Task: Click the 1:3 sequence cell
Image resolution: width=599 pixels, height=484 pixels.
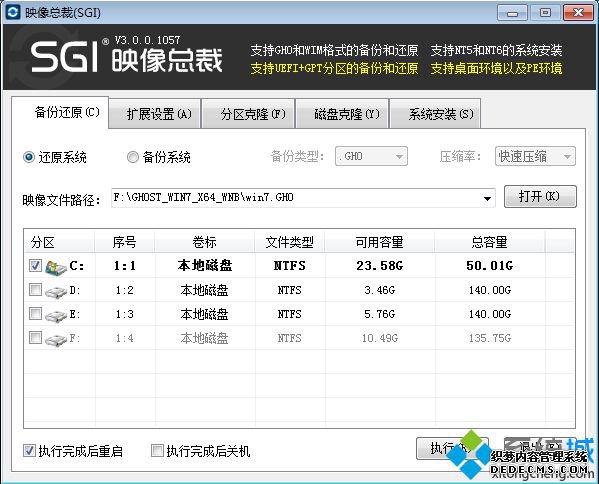Action: coord(125,314)
